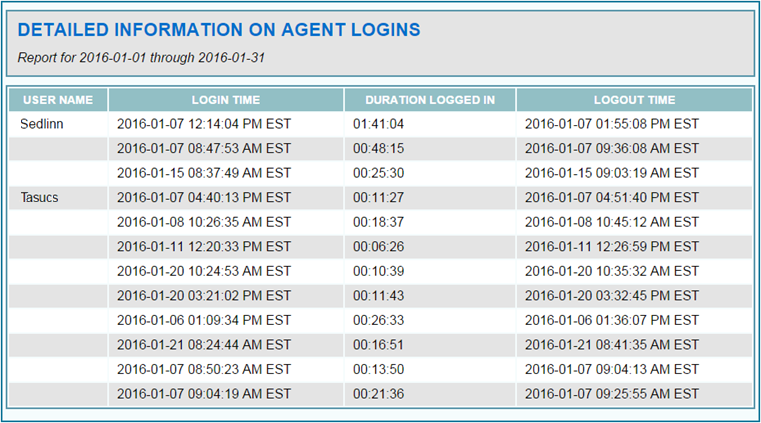
Task: Click logout time 2016-01-15 09:03:19 AM EST
Action: tap(611, 173)
